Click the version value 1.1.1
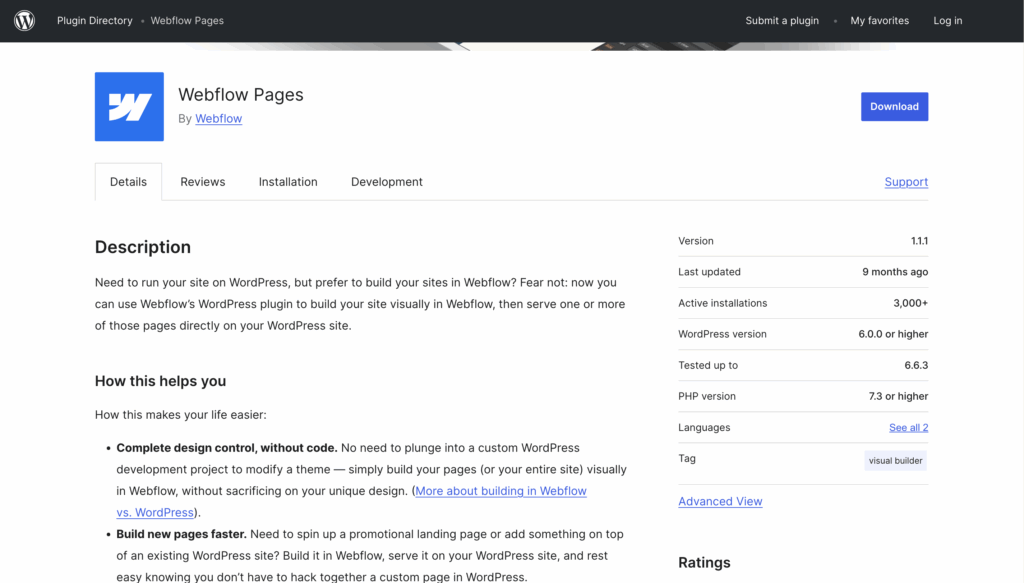1024x583 pixels. (919, 241)
